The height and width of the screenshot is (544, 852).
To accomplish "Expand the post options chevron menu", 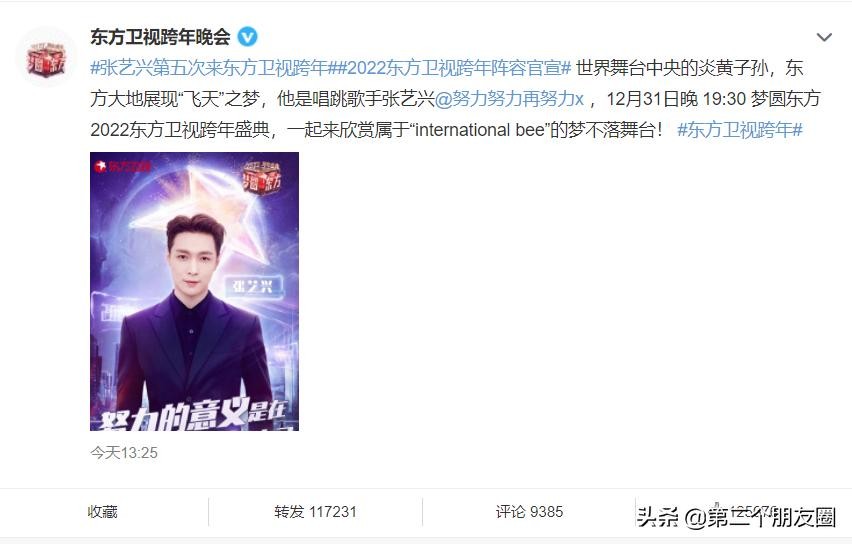I will point(824,37).
